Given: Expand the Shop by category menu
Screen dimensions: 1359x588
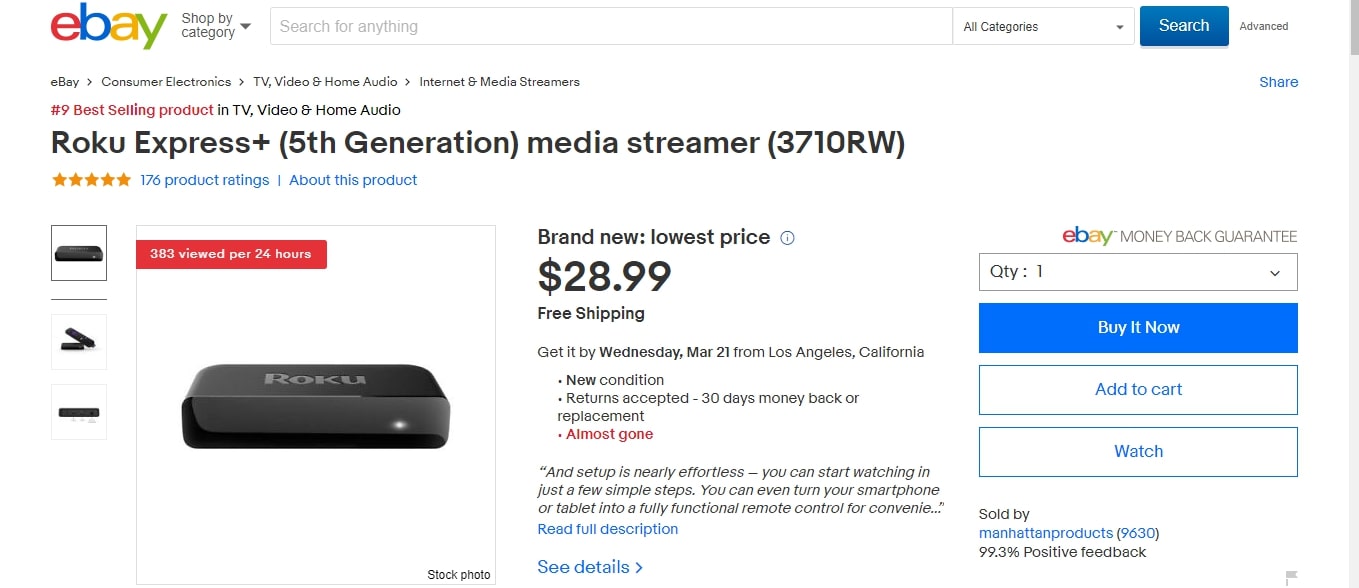Looking at the screenshot, I should coord(216,26).
